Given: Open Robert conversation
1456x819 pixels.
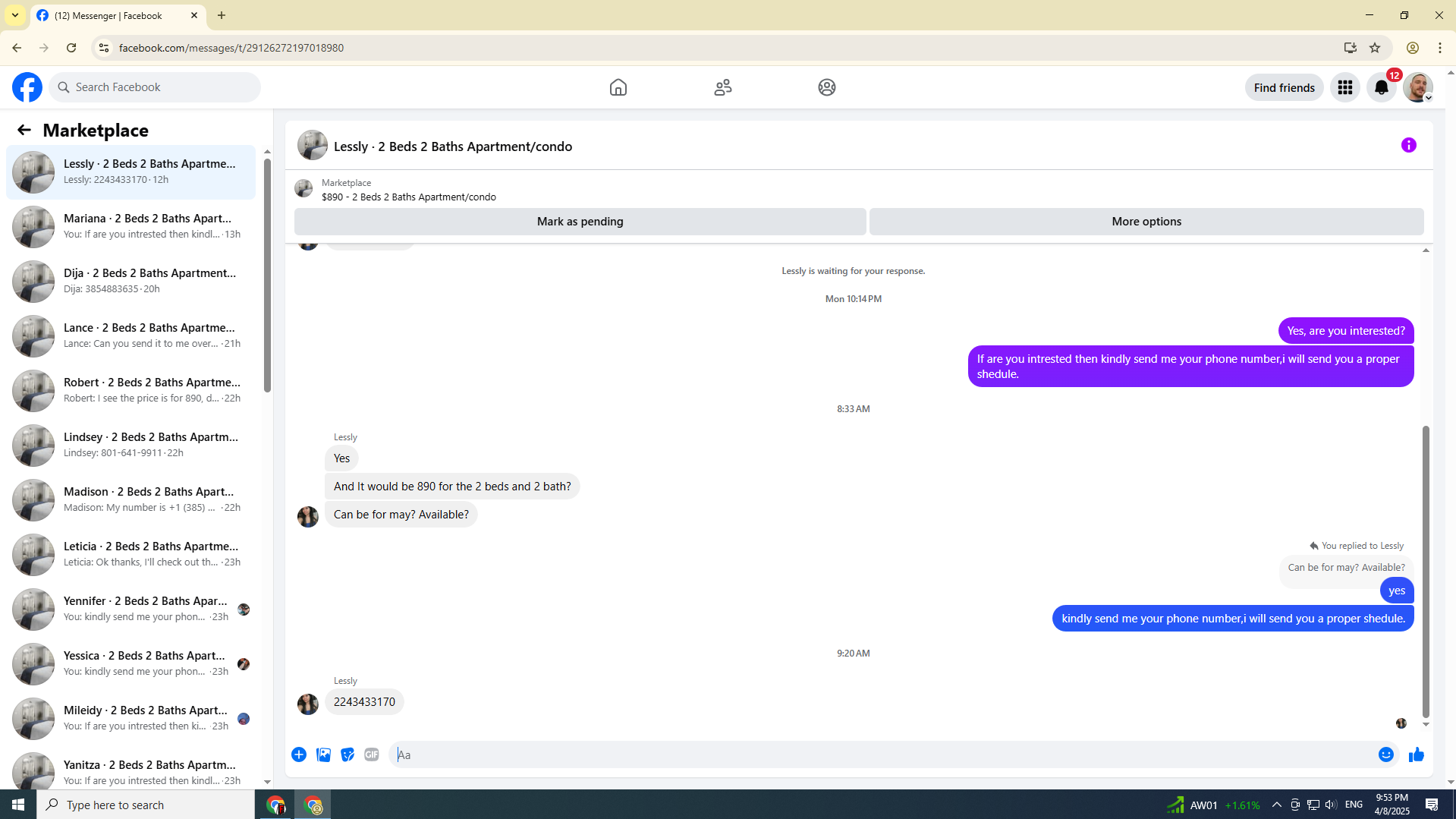Looking at the screenshot, I should point(131,391).
